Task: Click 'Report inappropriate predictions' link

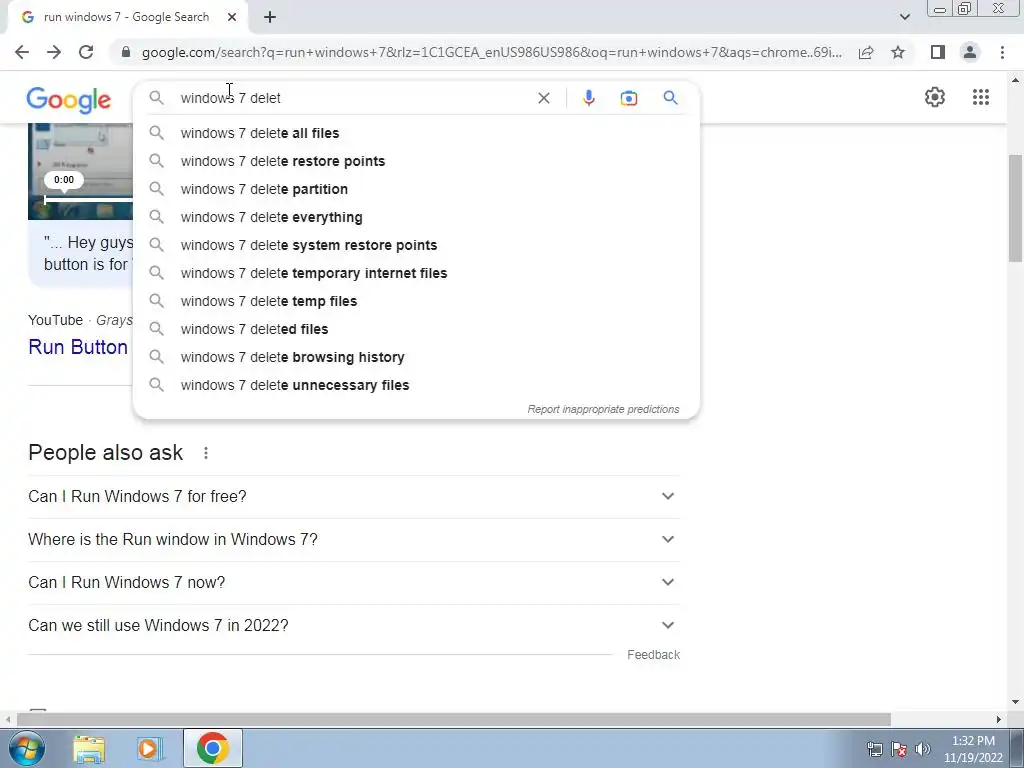Action: pos(603,409)
